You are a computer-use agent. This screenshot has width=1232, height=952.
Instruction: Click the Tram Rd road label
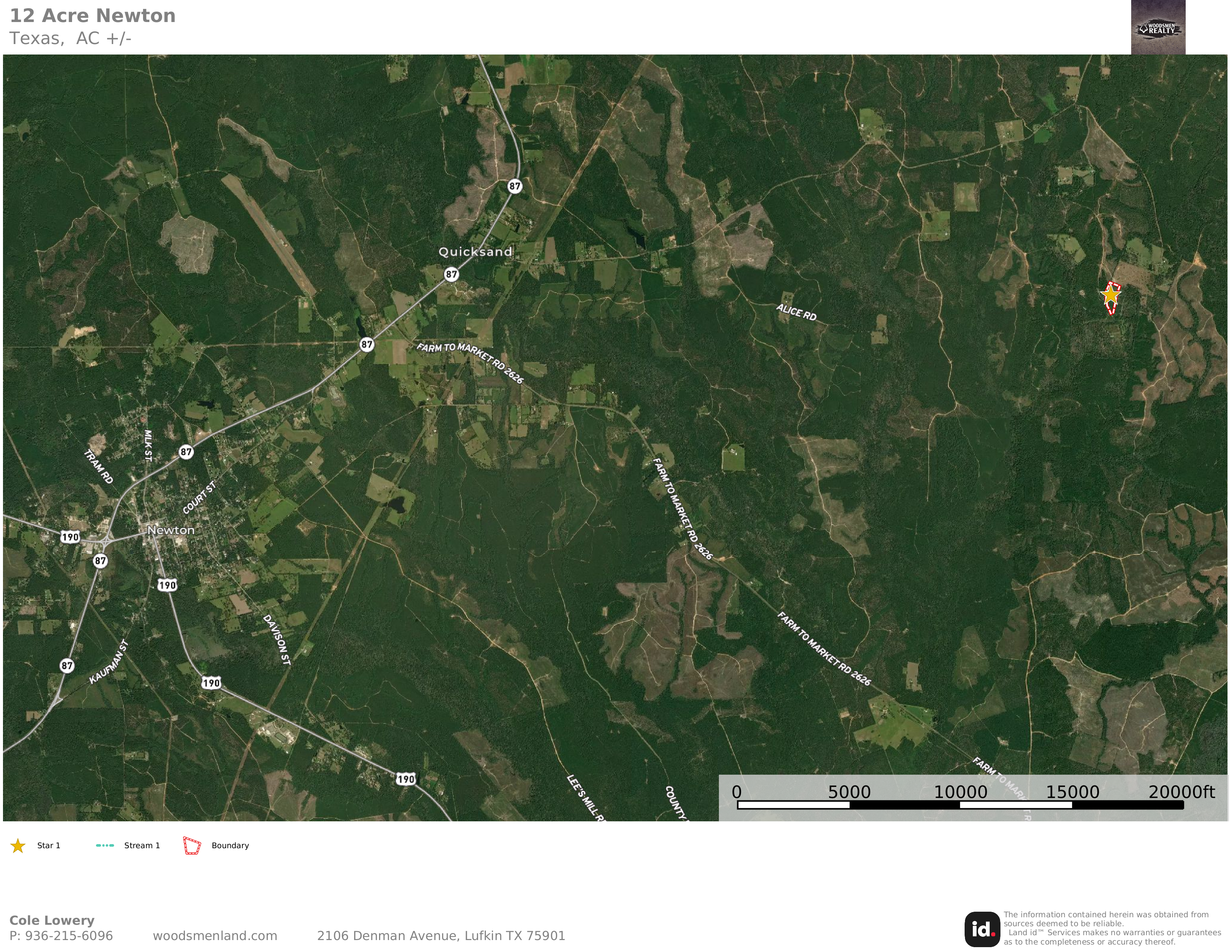click(98, 466)
